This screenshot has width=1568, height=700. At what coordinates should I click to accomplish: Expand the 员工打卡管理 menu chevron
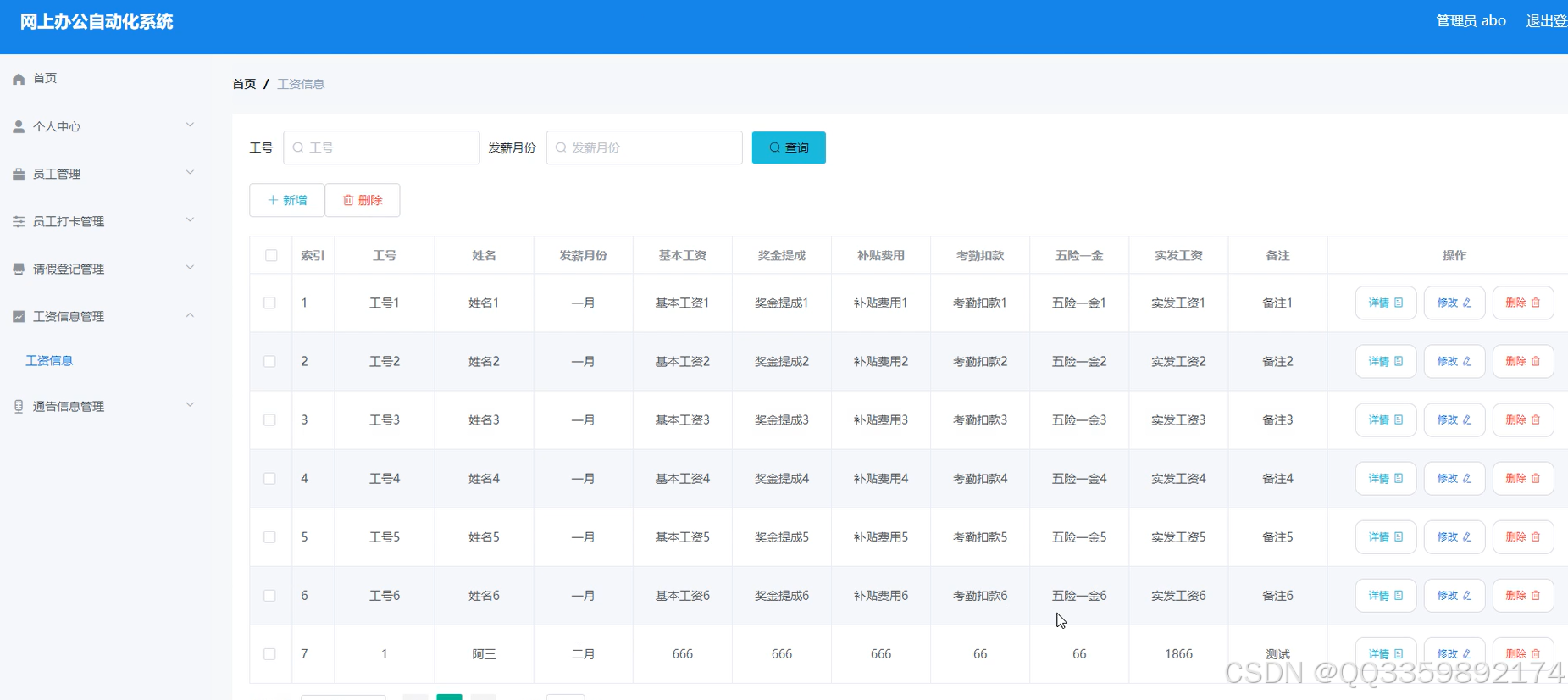point(190,220)
